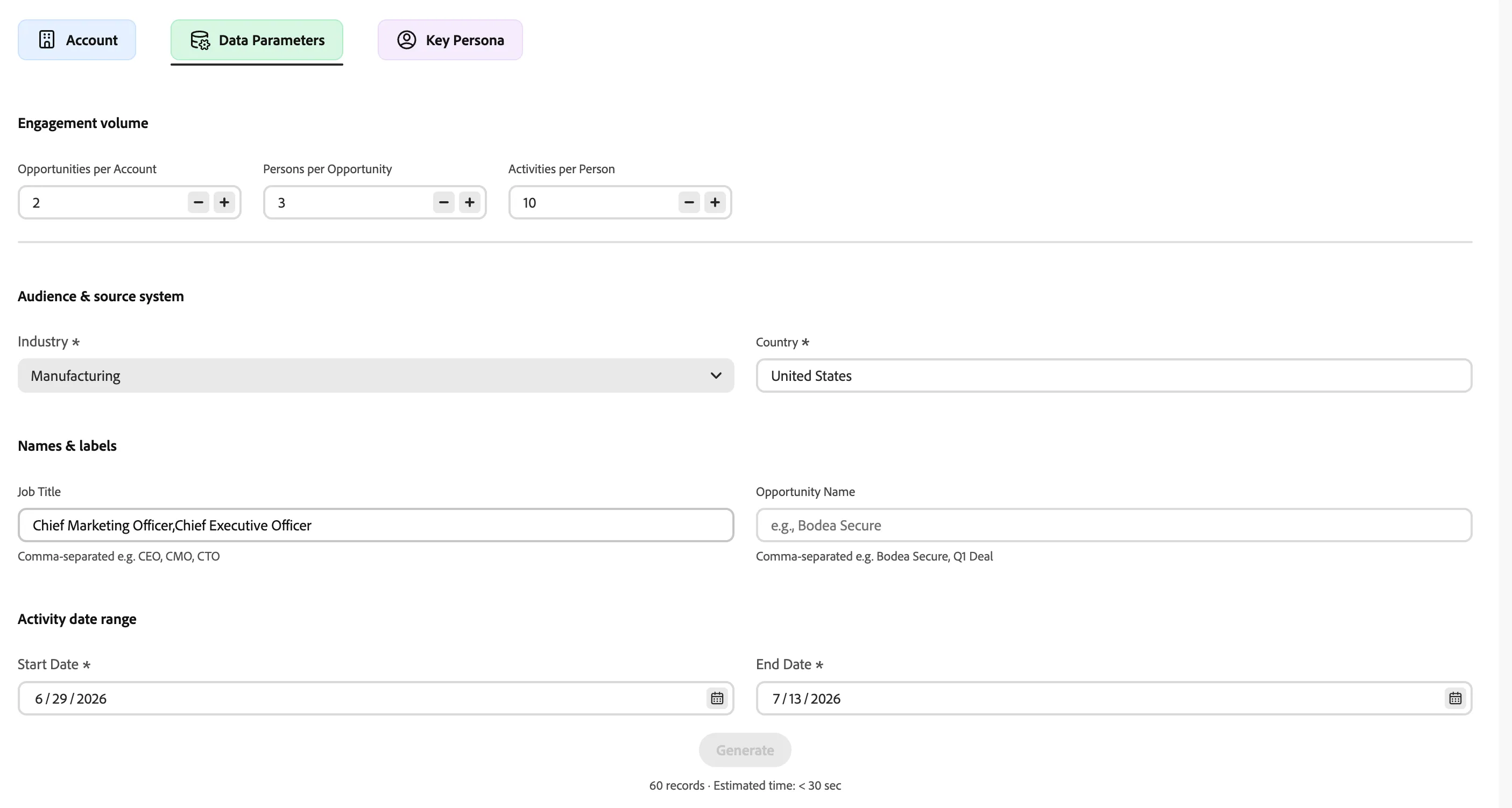Image resolution: width=1512 pixels, height=808 pixels.
Task: Open the Industry dropdown showing Manufacturing
Action: click(376, 375)
